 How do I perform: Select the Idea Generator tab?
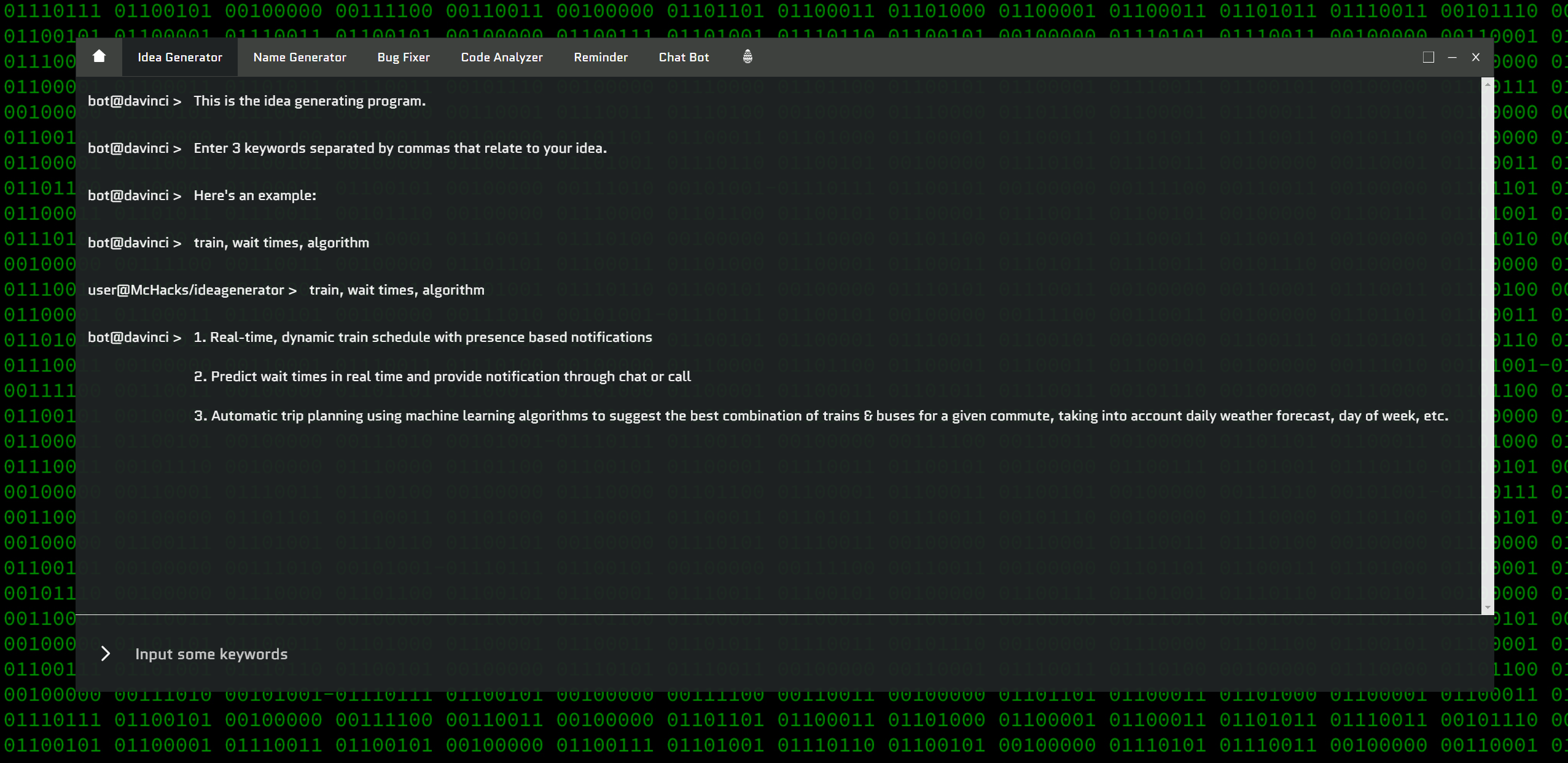[x=180, y=57]
